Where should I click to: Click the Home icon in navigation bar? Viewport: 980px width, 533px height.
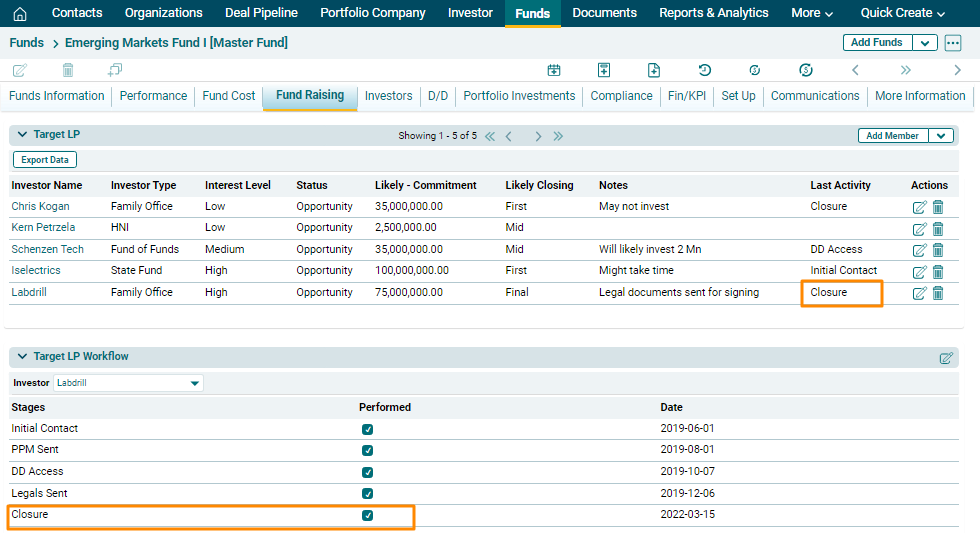click(20, 13)
